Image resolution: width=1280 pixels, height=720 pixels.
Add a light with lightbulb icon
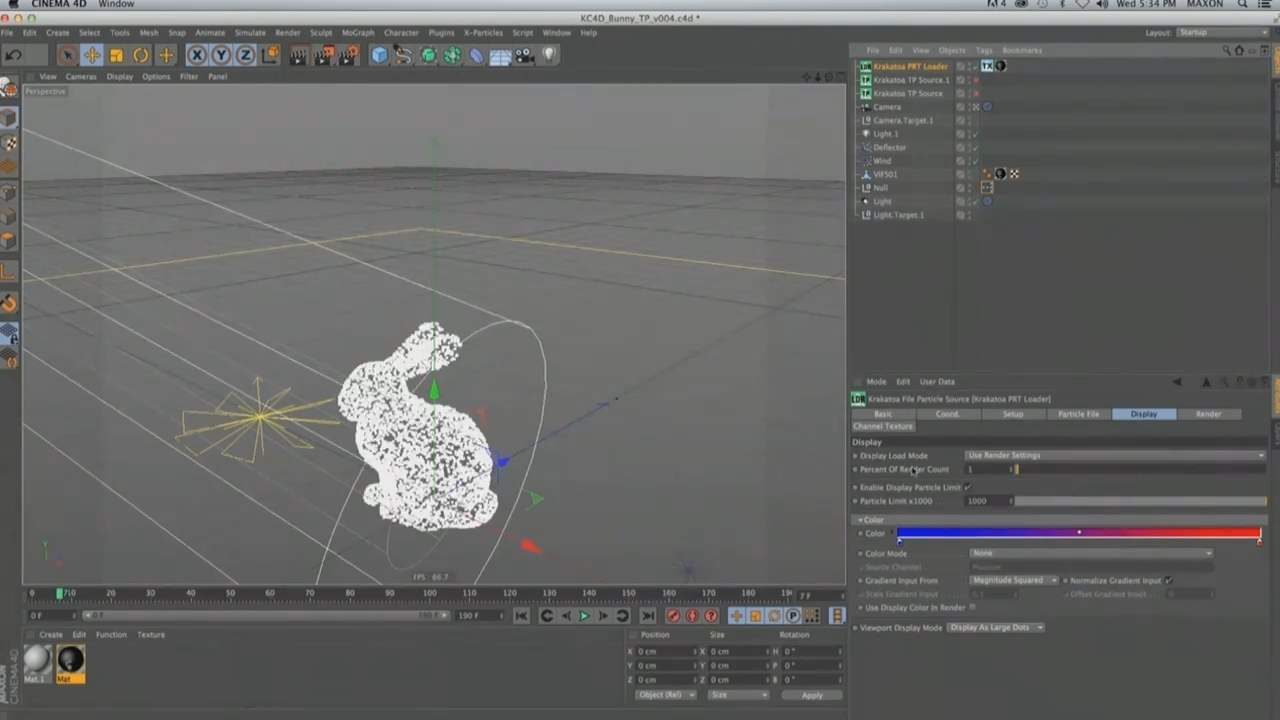pos(549,56)
